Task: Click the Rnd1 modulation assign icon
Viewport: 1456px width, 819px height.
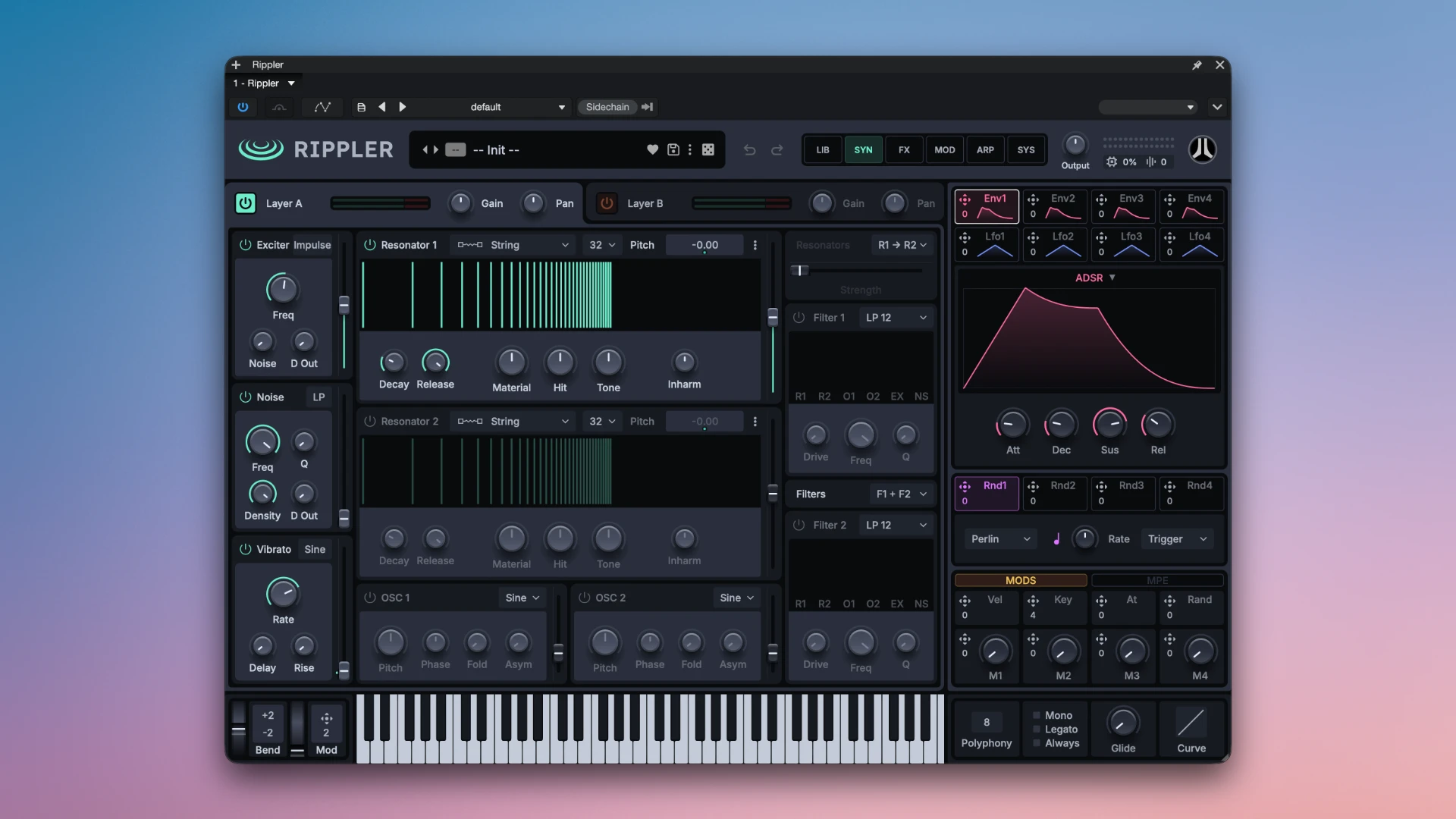Action: click(x=965, y=486)
